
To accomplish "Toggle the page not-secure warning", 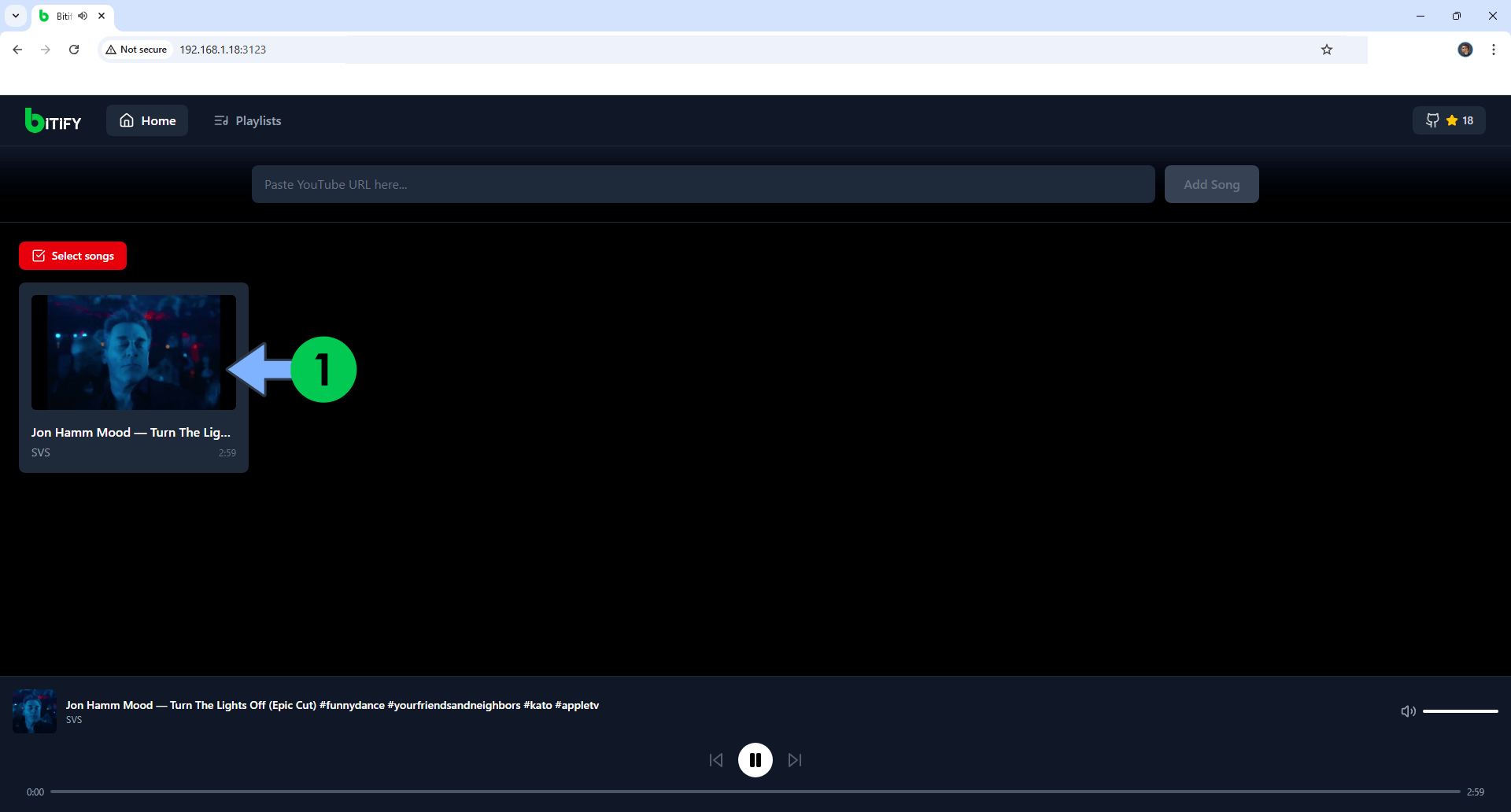I will [135, 49].
